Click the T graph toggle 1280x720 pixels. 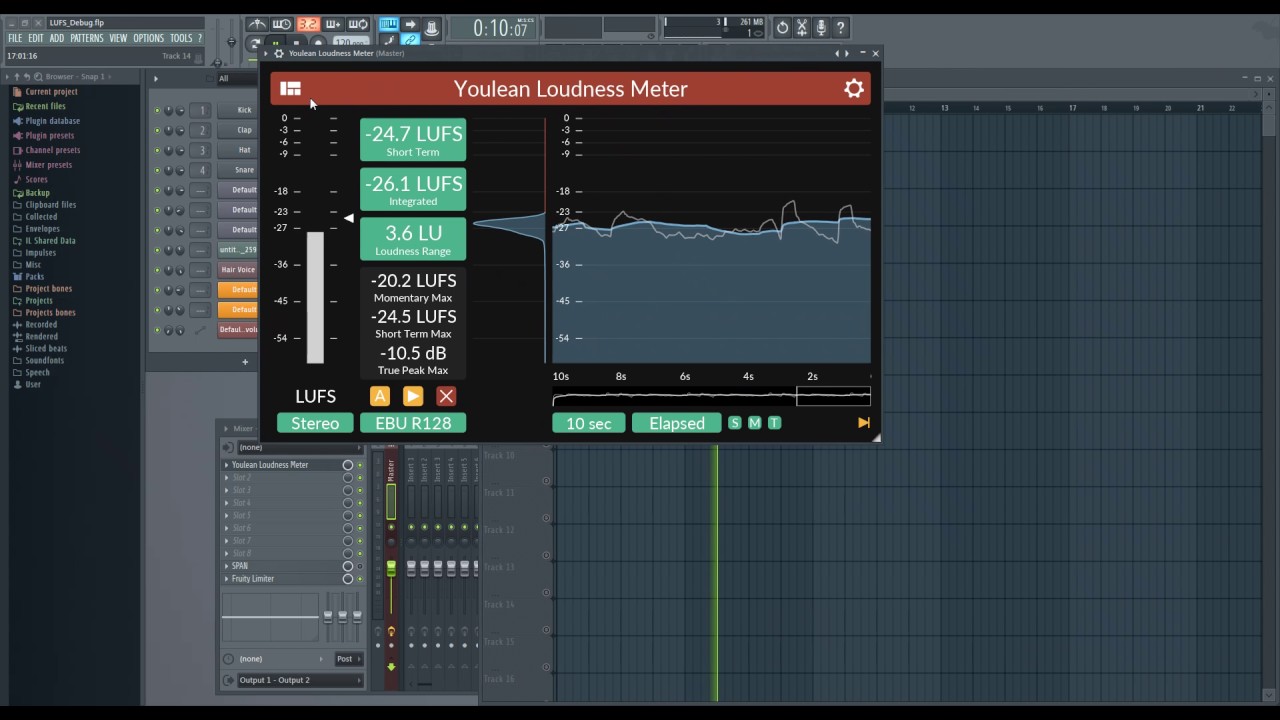[x=774, y=423]
